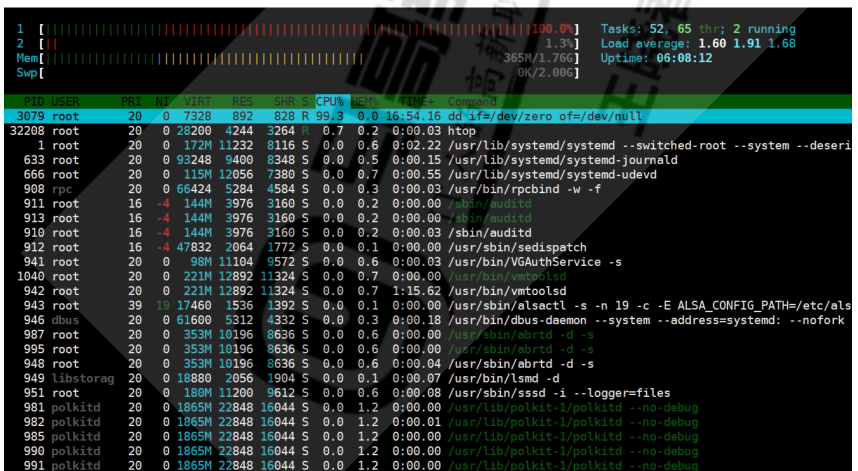Image resolution: width=858 pixels, height=471 pixels.
Task: Select abrtd thread with PID 987
Action: click(x=428, y=335)
